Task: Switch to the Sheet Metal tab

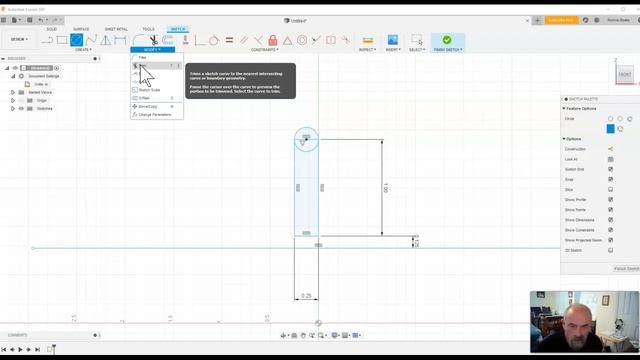Action: pos(116,29)
